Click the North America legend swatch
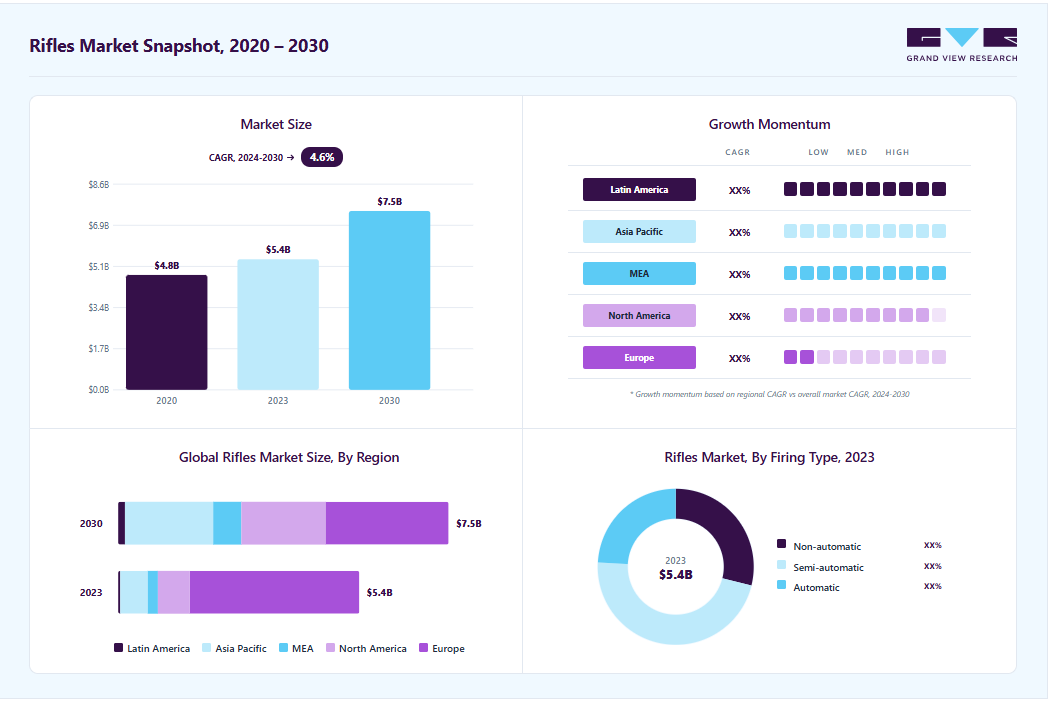The height and width of the screenshot is (701, 1052). [x=331, y=648]
